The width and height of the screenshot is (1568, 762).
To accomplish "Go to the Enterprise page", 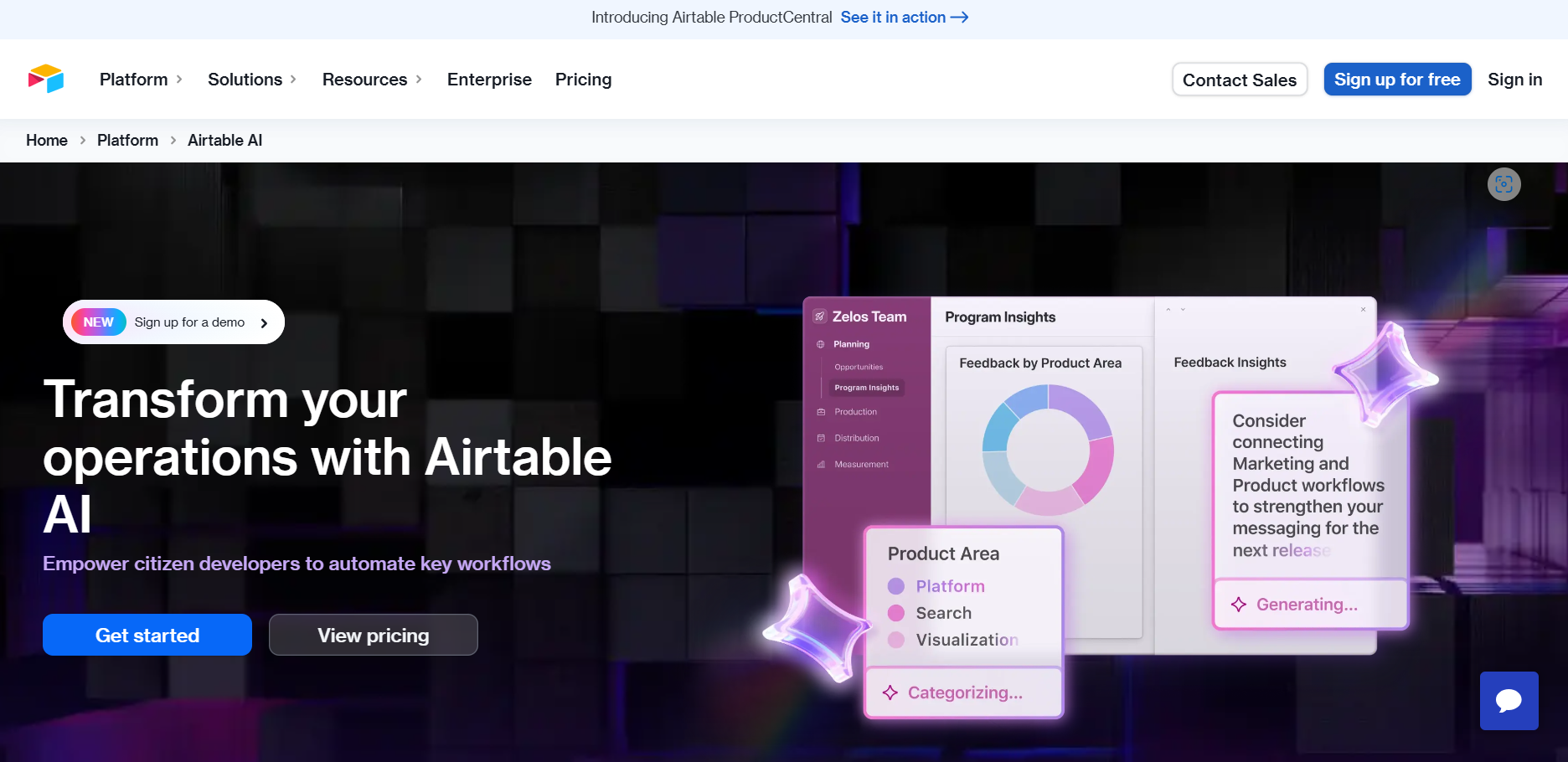I will (489, 80).
